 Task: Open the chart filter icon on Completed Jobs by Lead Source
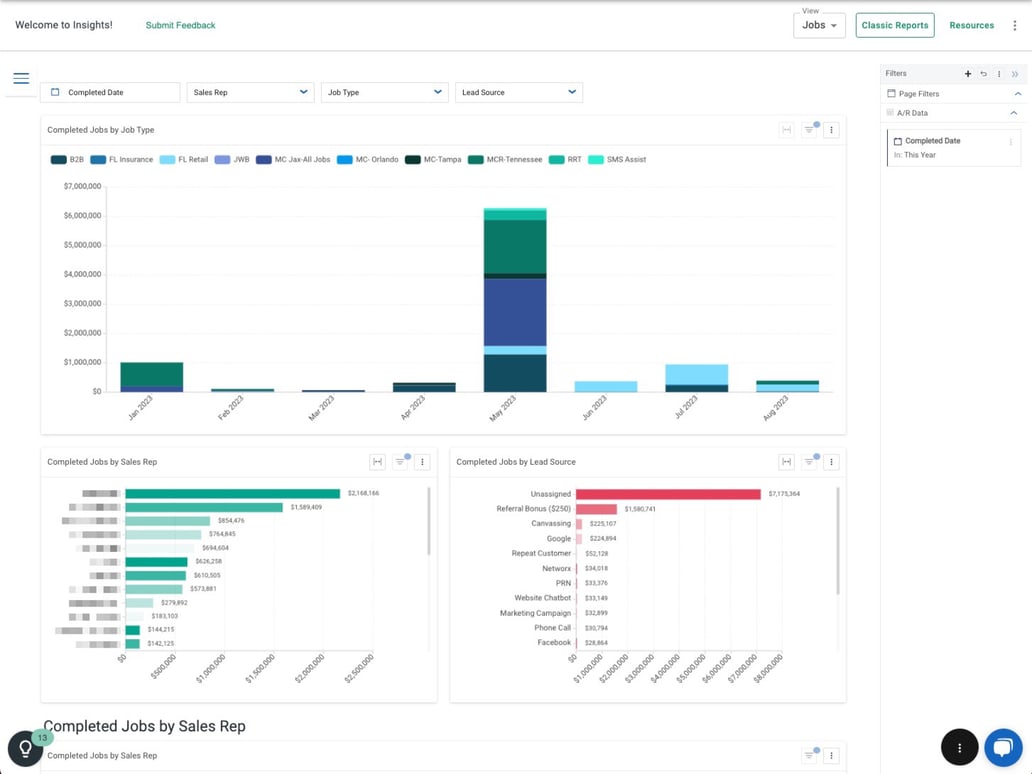(x=809, y=461)
